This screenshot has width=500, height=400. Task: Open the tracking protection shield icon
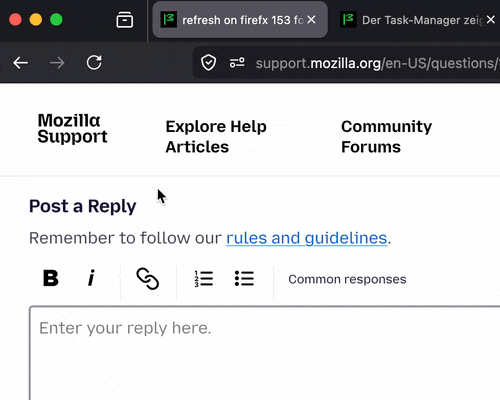(208, 63)
